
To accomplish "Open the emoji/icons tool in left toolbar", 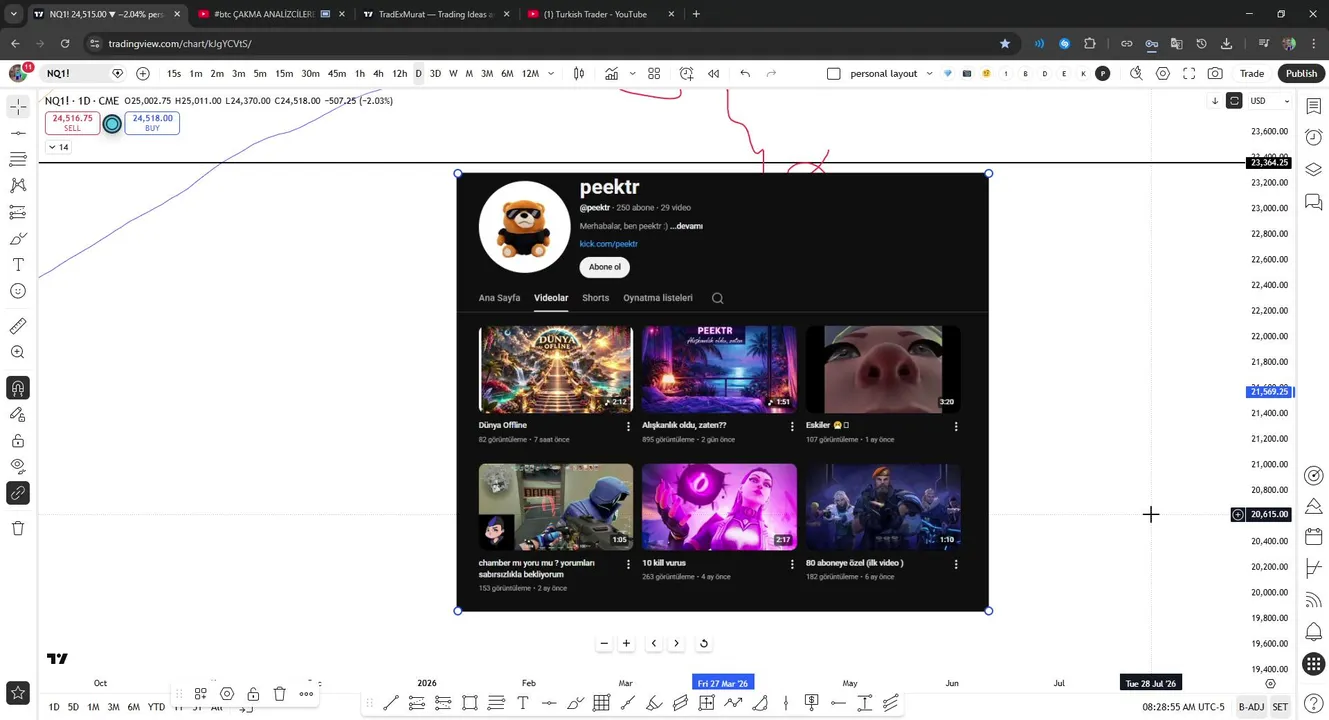I will pos(18,291).
